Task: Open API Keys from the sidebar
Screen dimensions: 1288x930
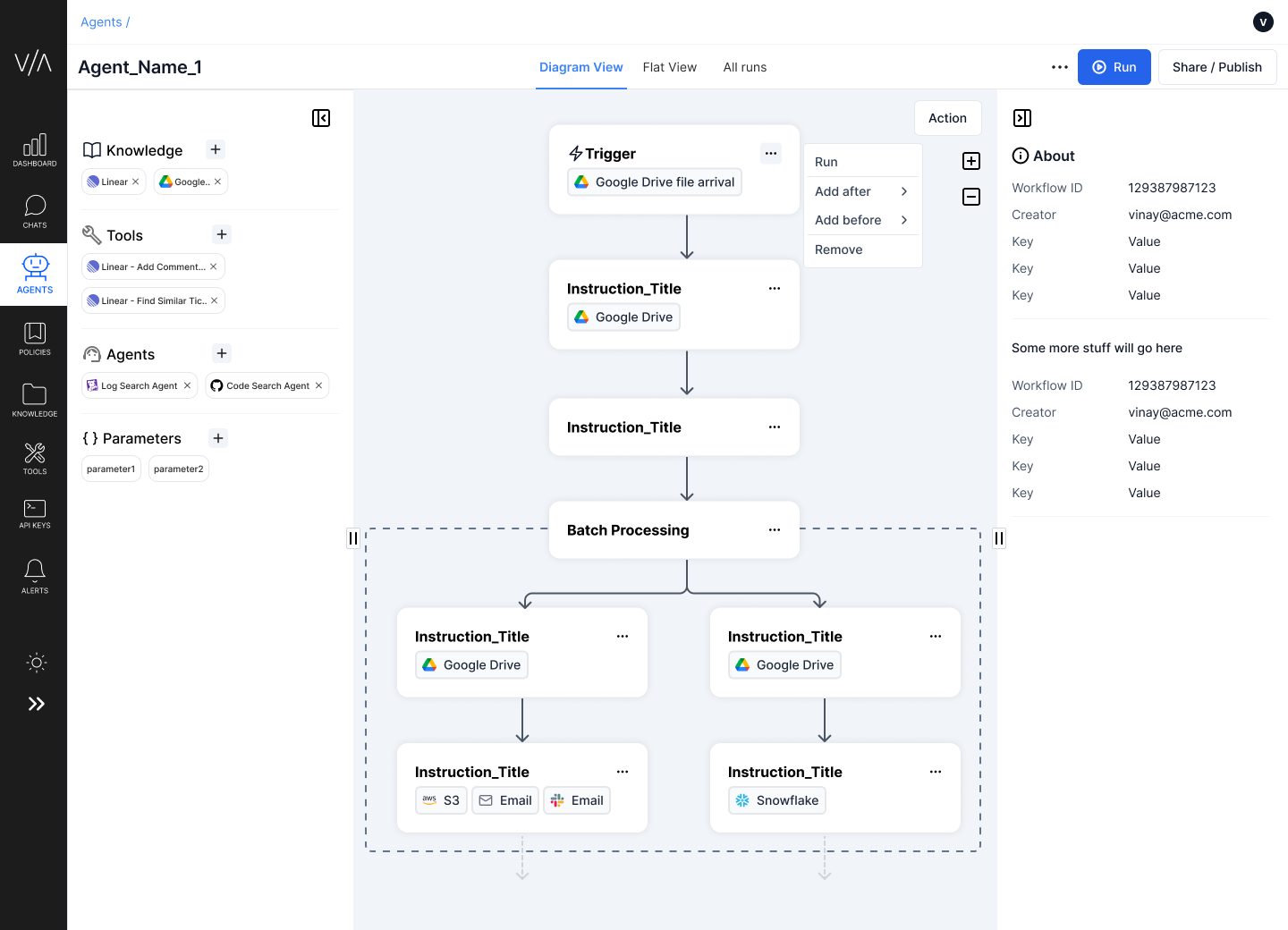Action: (x=34, y=512)
